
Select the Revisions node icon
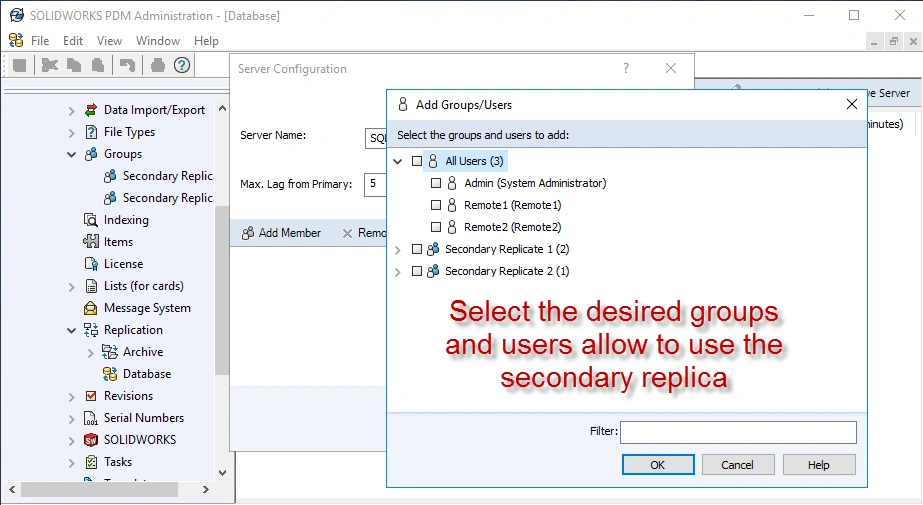91,396
